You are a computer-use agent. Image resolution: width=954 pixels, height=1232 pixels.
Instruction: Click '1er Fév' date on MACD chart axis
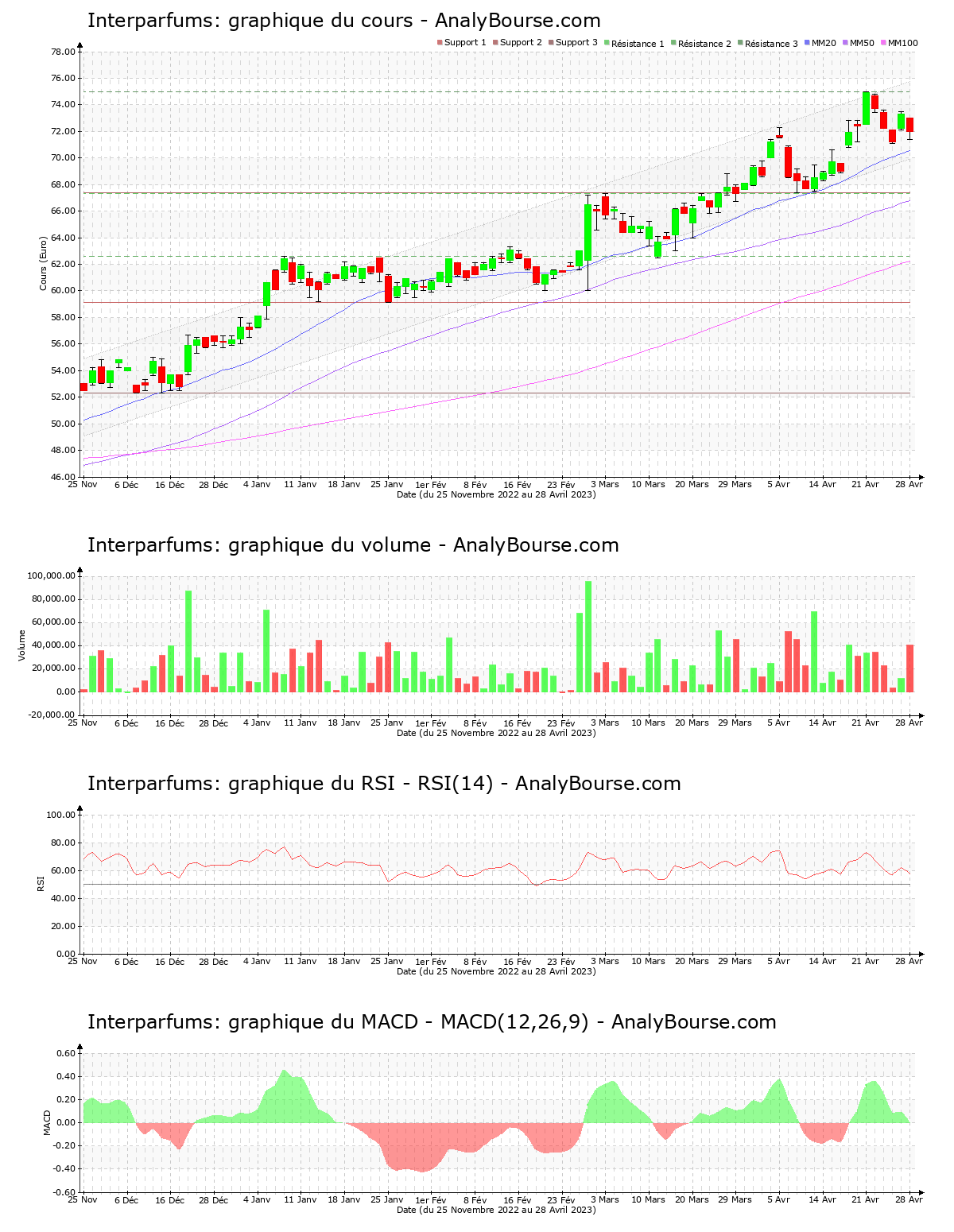(x=431, y=1200)
